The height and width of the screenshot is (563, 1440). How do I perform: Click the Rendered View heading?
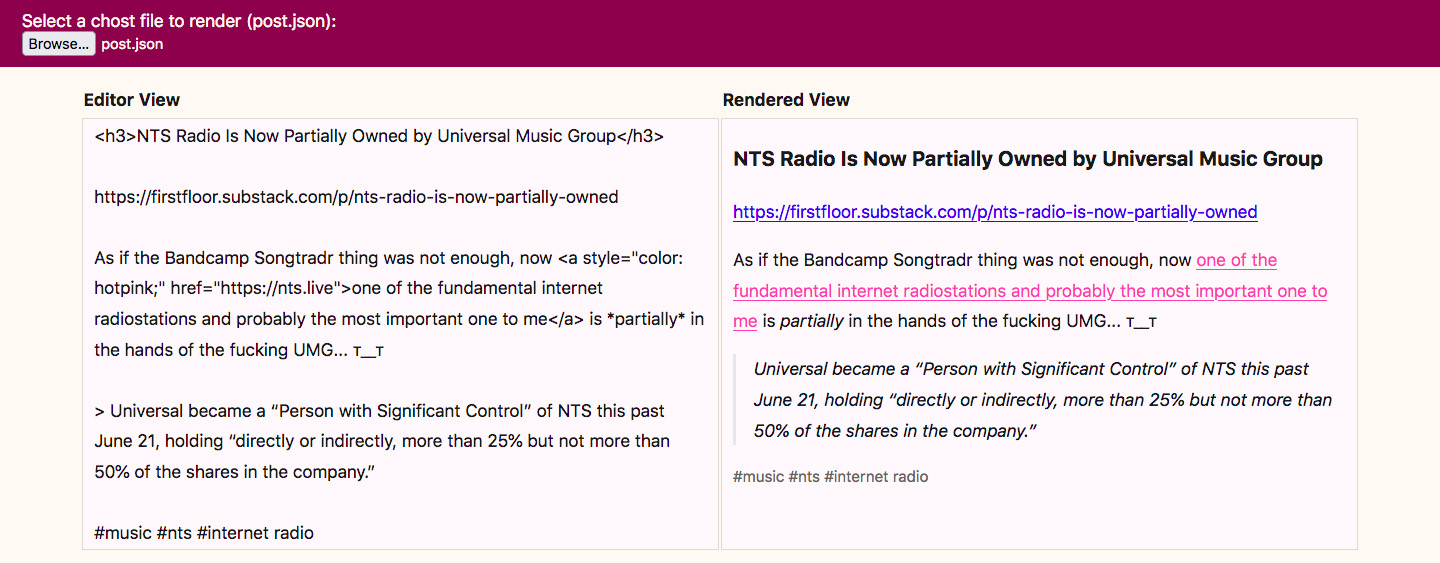[786, 100]
